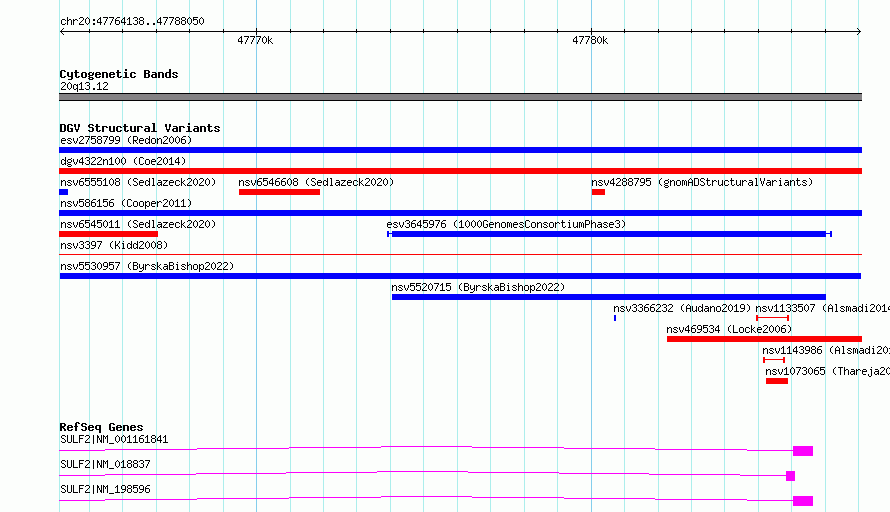Viewport: 890px width, 512px height.
Task: Select the 20q13.12 band label
Action: [x=84, y=86]
